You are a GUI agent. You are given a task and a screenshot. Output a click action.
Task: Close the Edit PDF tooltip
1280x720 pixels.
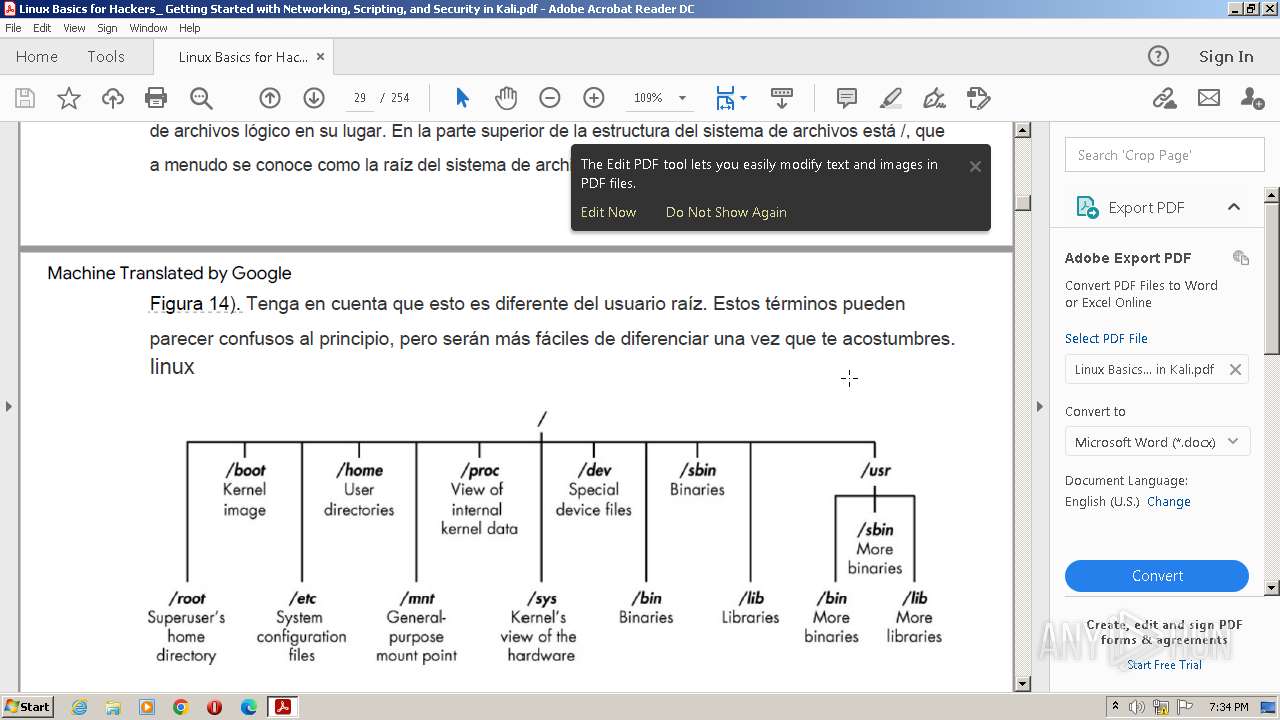click(975, 167)
